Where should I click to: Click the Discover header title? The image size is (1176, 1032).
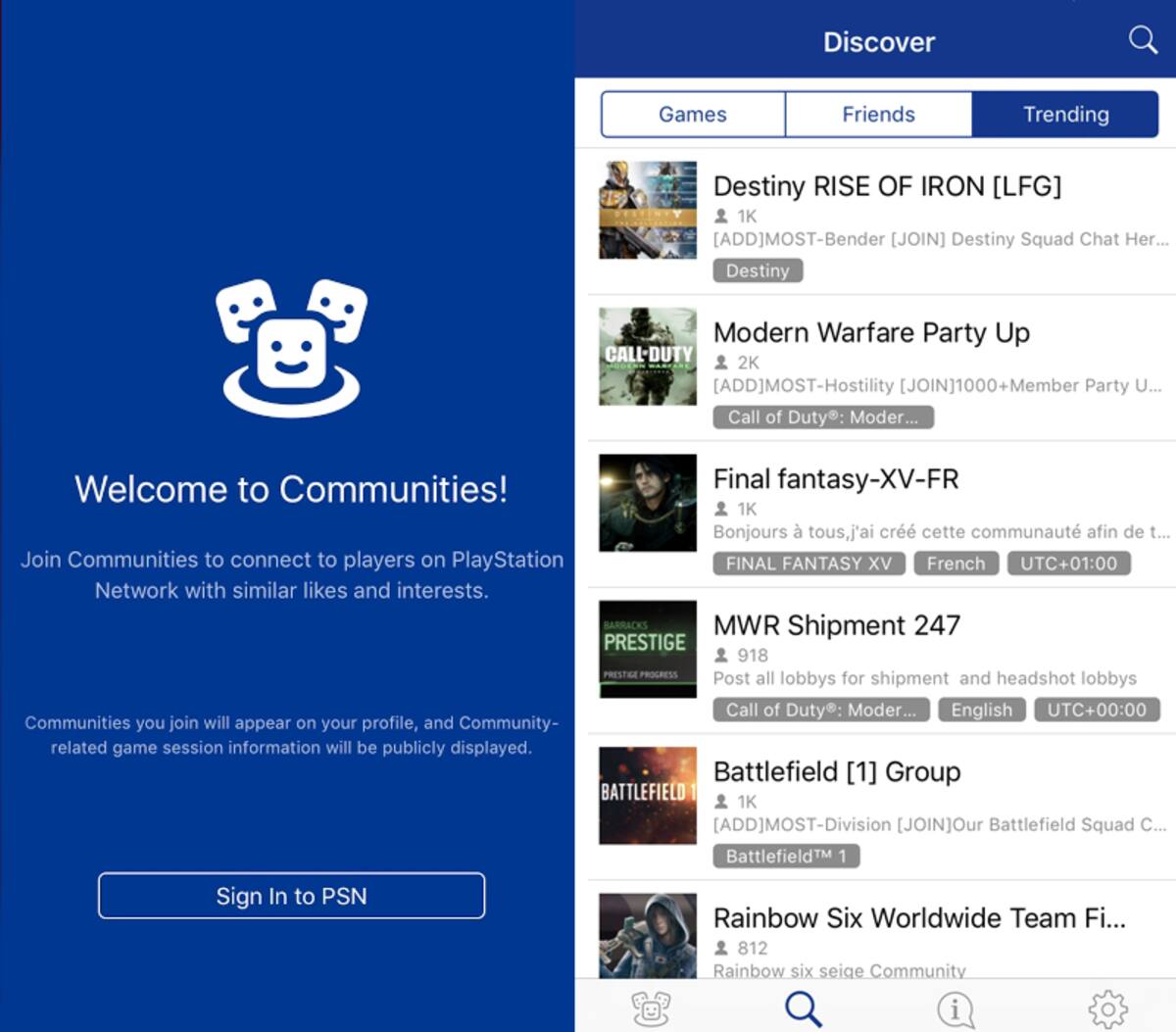[x=879, y=42]
